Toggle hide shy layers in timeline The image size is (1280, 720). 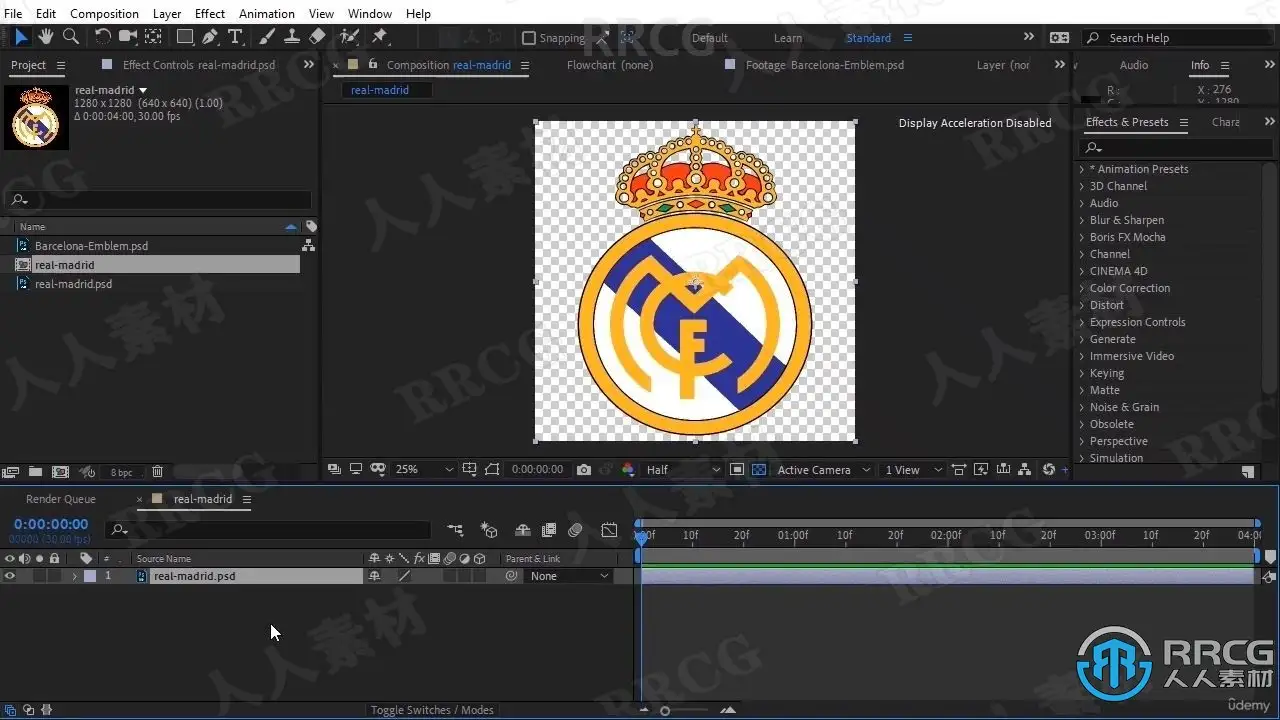[x=522, y=530]
